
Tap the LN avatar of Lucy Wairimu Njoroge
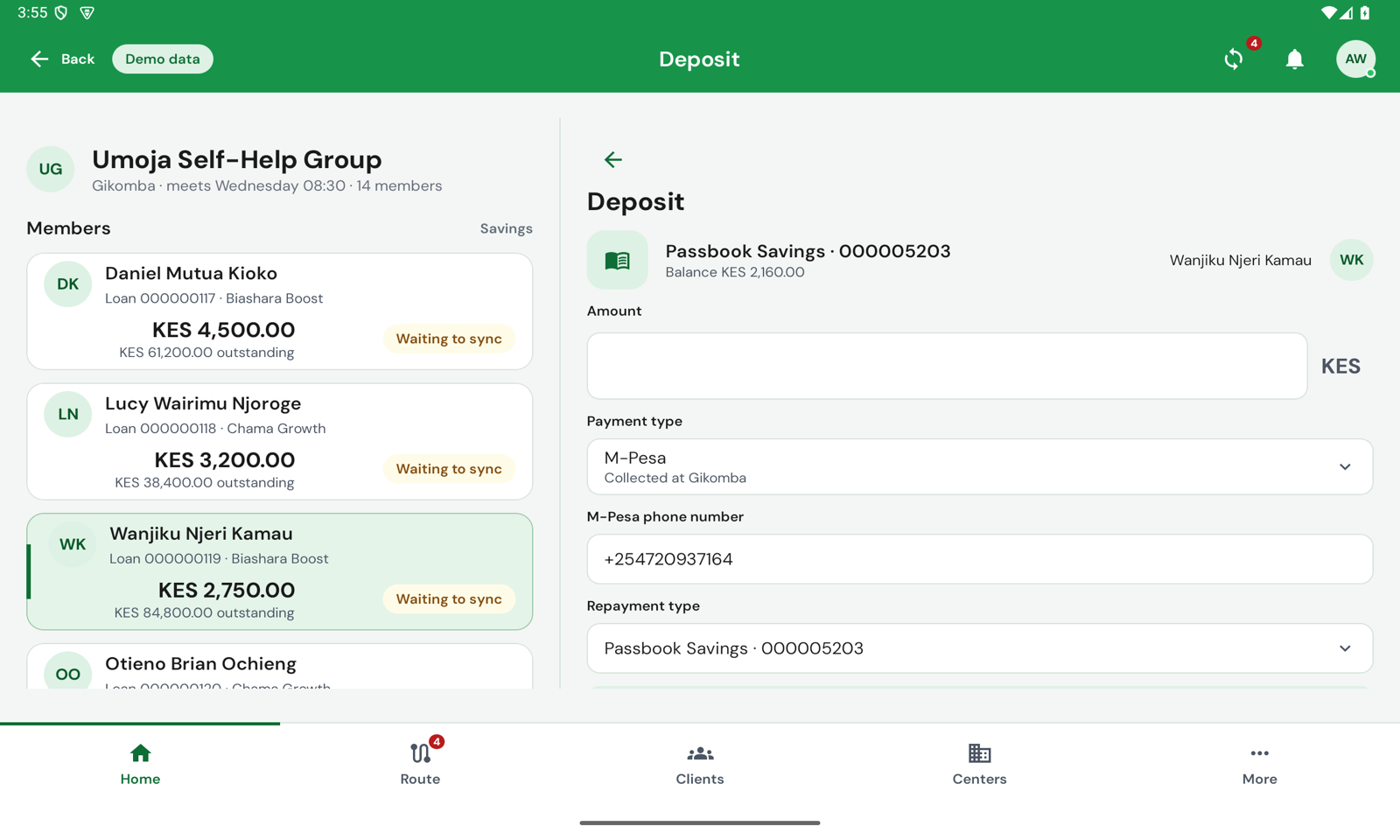point(67,414)
